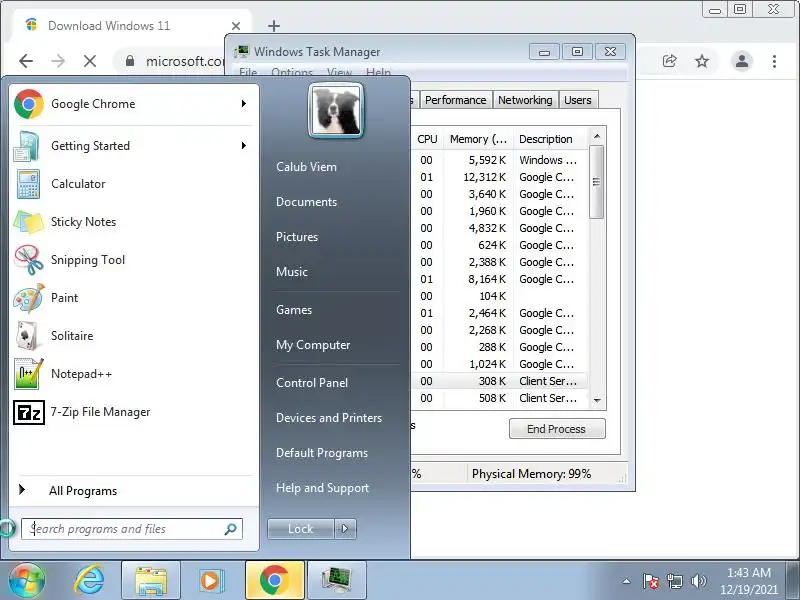The width and height of the screenshot is (800, 600).
Task: Click the End Process button
Action: pyautogui.click(x=557, y=429)
